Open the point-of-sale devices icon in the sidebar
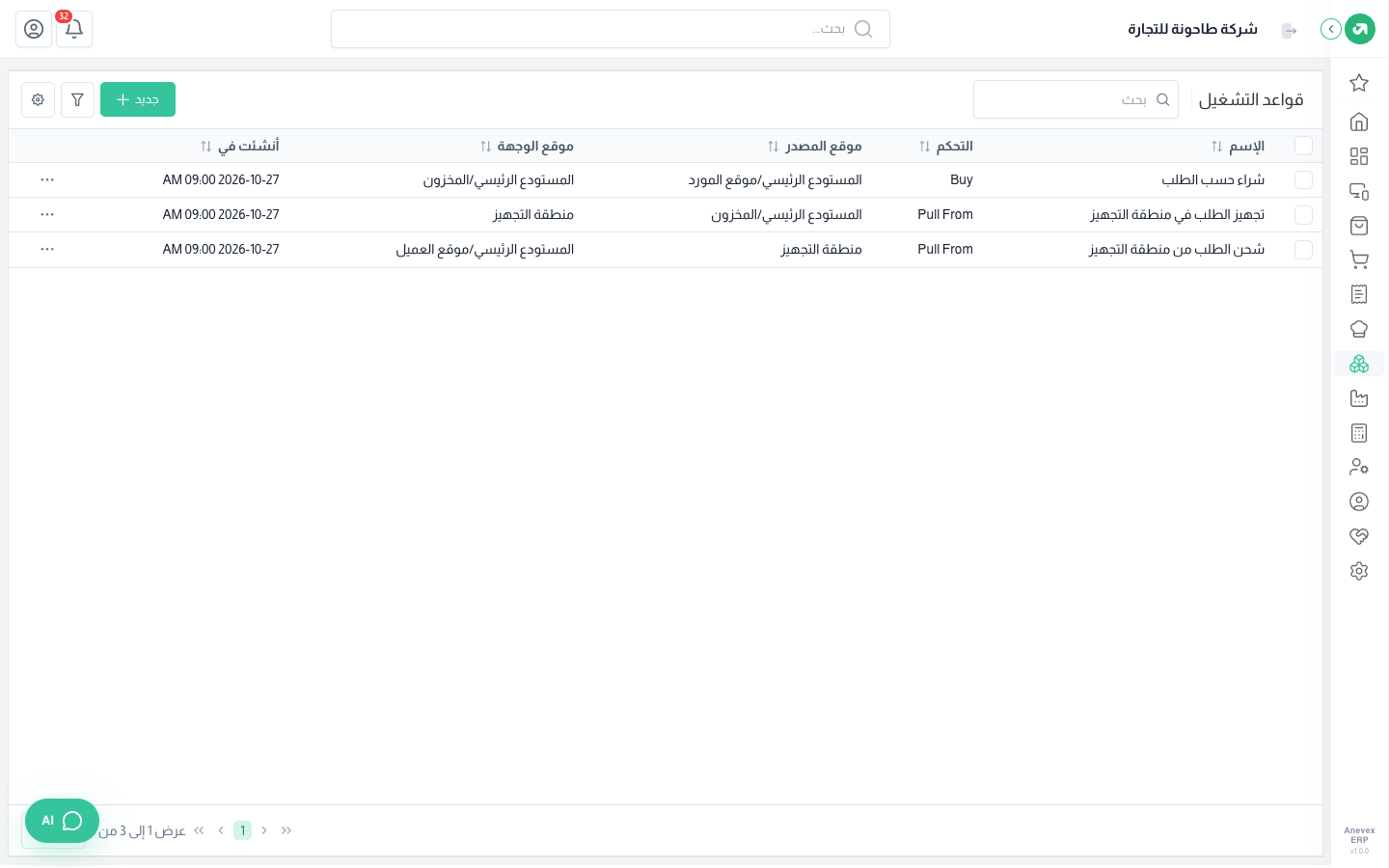 (x=1359, y=191)
